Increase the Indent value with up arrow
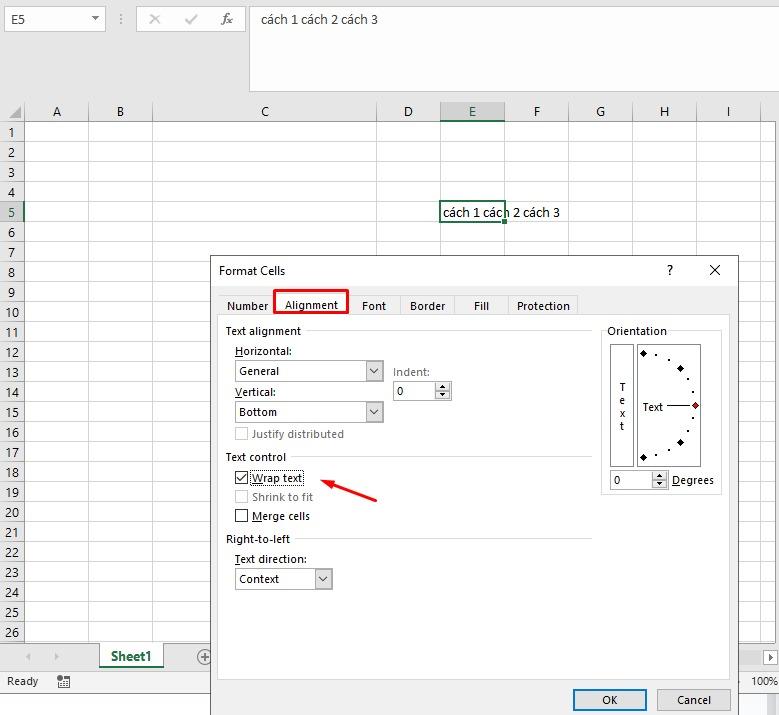Screen dimensions: 779x715 tap(442, 387)
